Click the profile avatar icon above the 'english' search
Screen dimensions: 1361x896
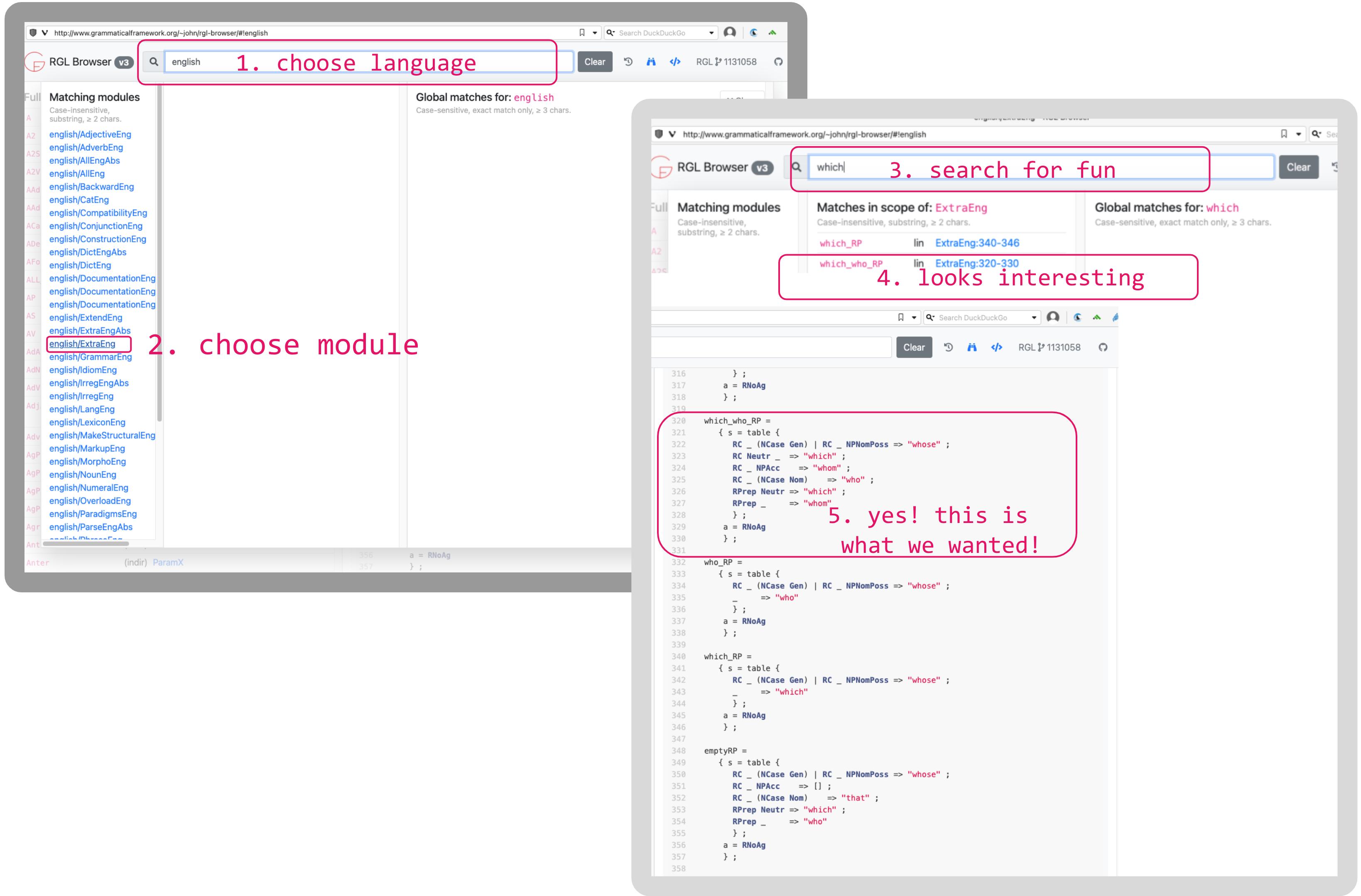coord(730,32)
